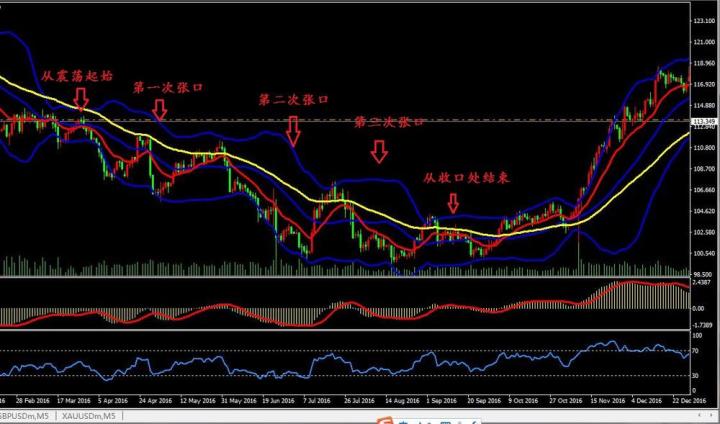Click the 20 Sep 2016 date label

[485, 401]
